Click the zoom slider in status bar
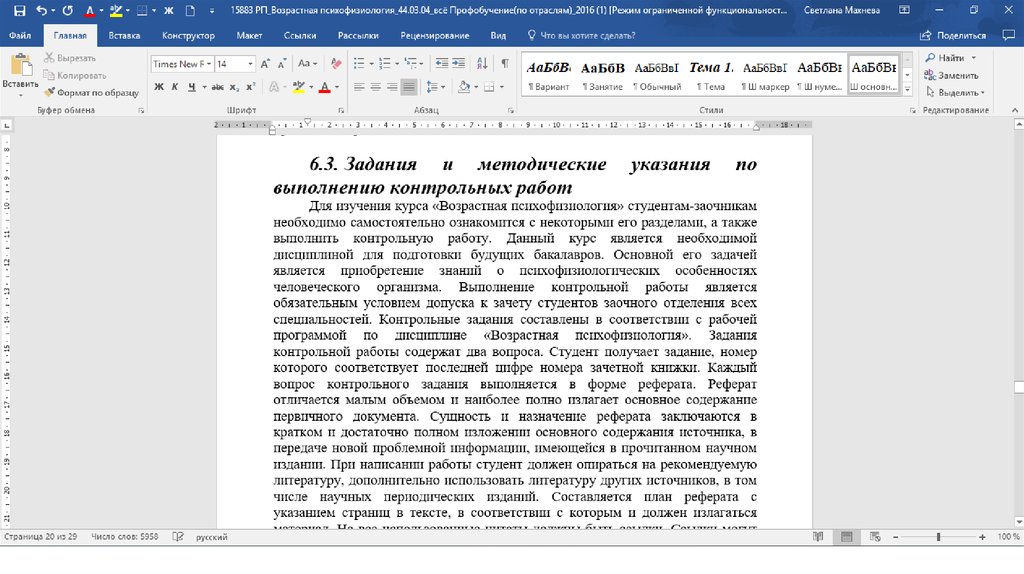The width and height of the screenshot is (1024, 574). (x=937, y=537)
